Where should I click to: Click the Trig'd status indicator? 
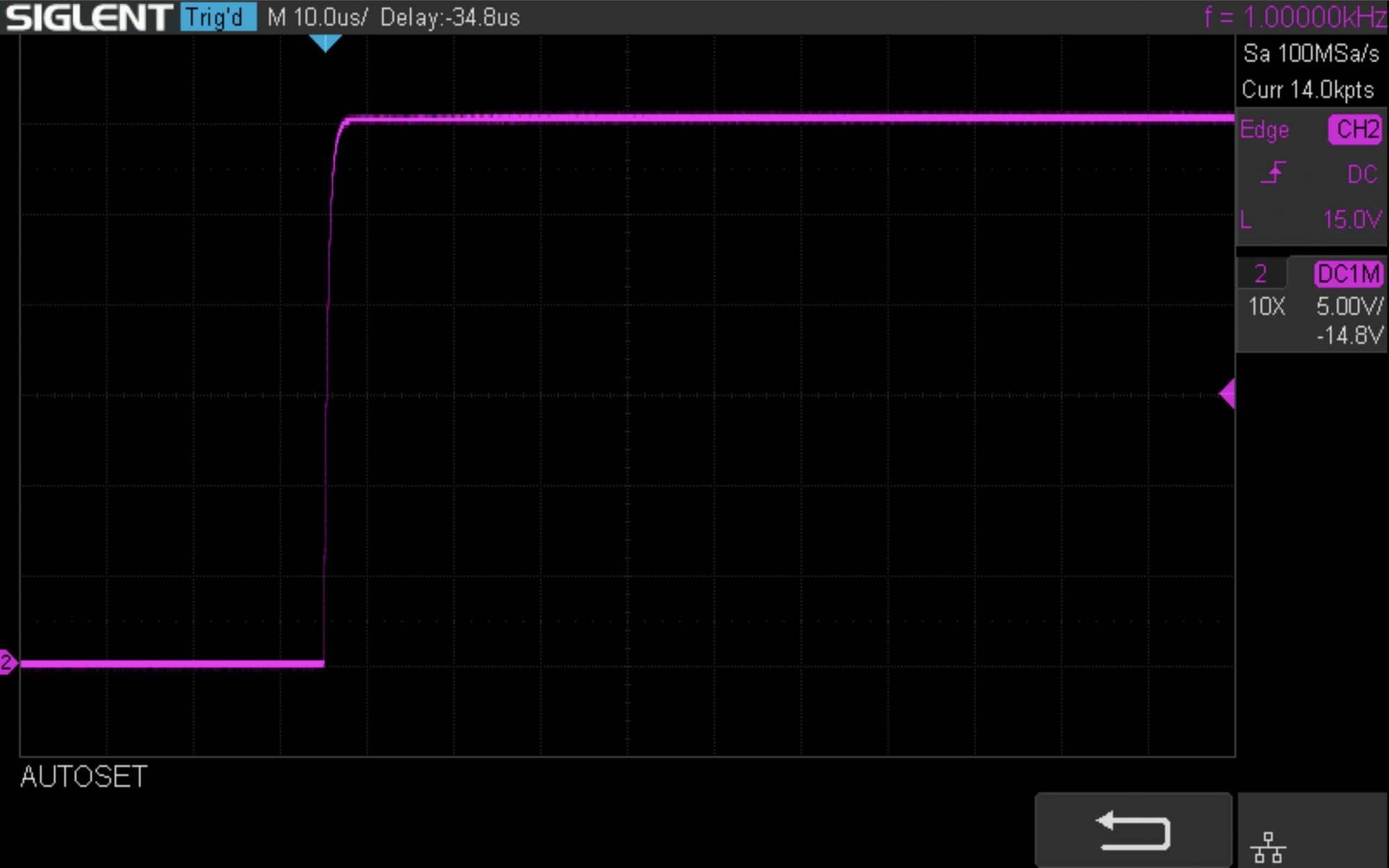click(x=217, y=17)
